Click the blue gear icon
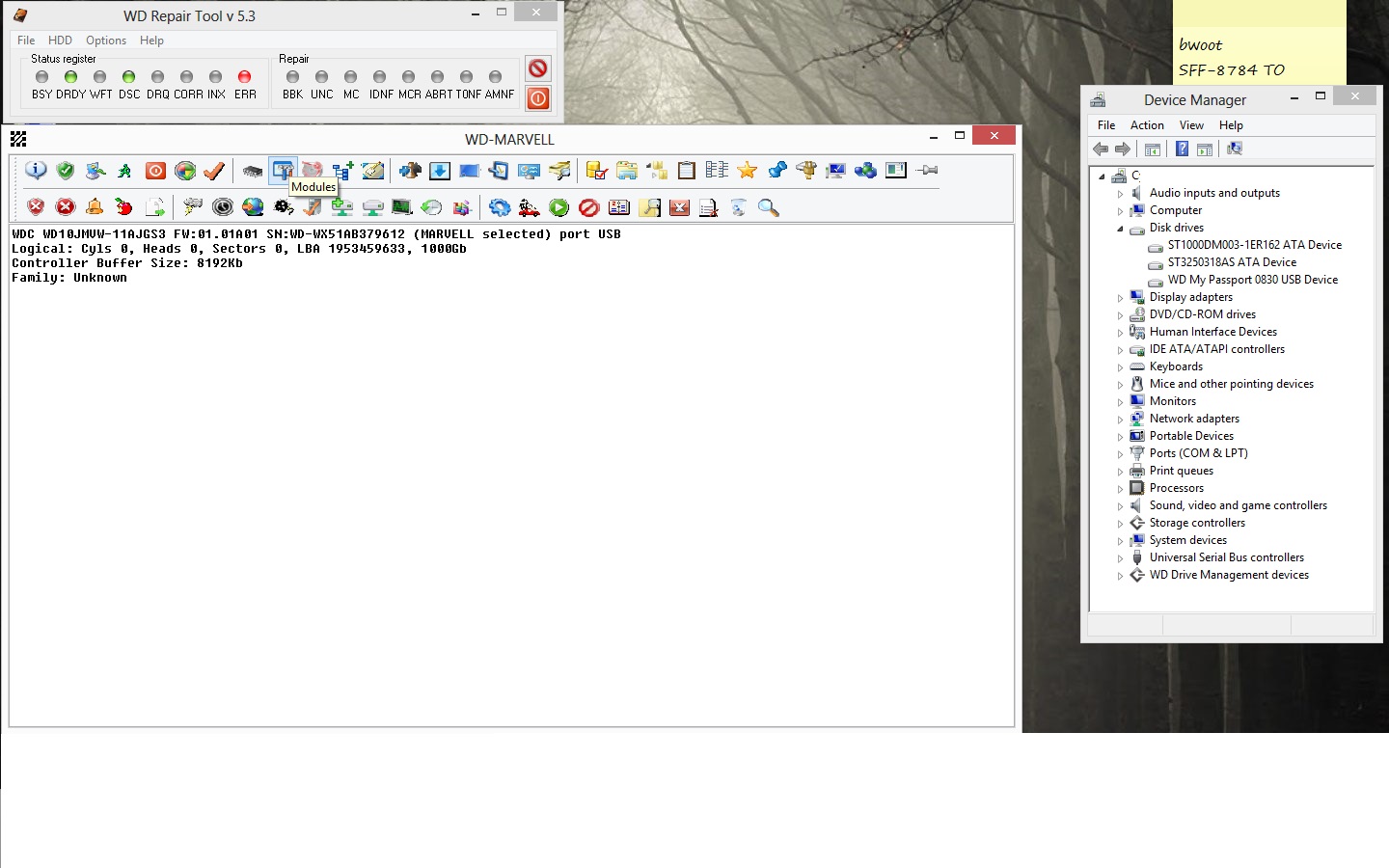 point(500,207)
